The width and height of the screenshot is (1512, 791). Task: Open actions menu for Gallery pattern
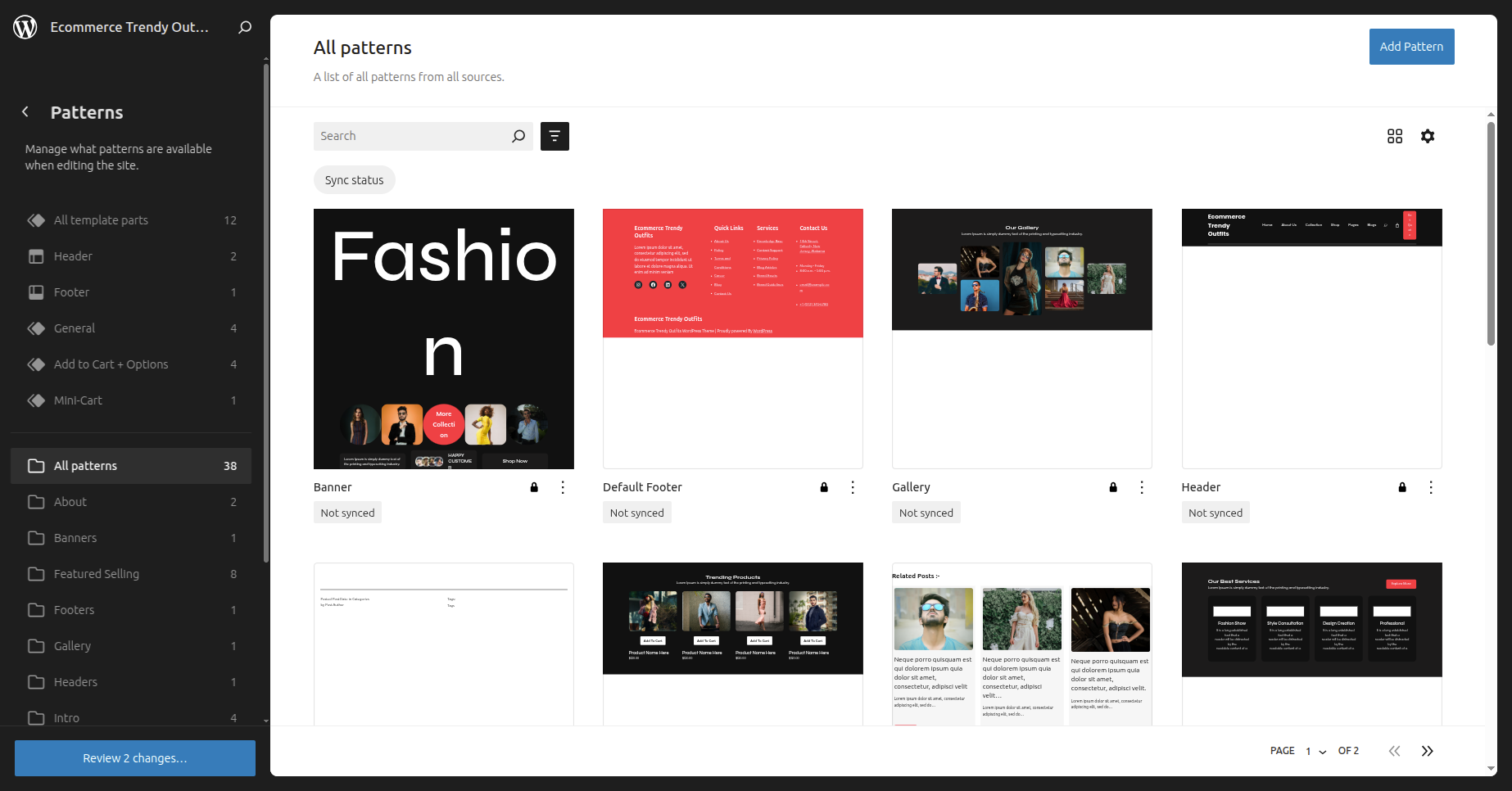pyautogui.click(x=1142, y=487)
